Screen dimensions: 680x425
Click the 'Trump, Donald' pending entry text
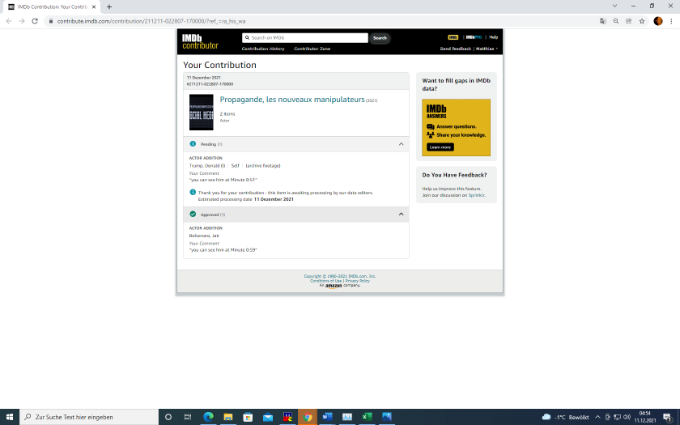pos(207,166)
